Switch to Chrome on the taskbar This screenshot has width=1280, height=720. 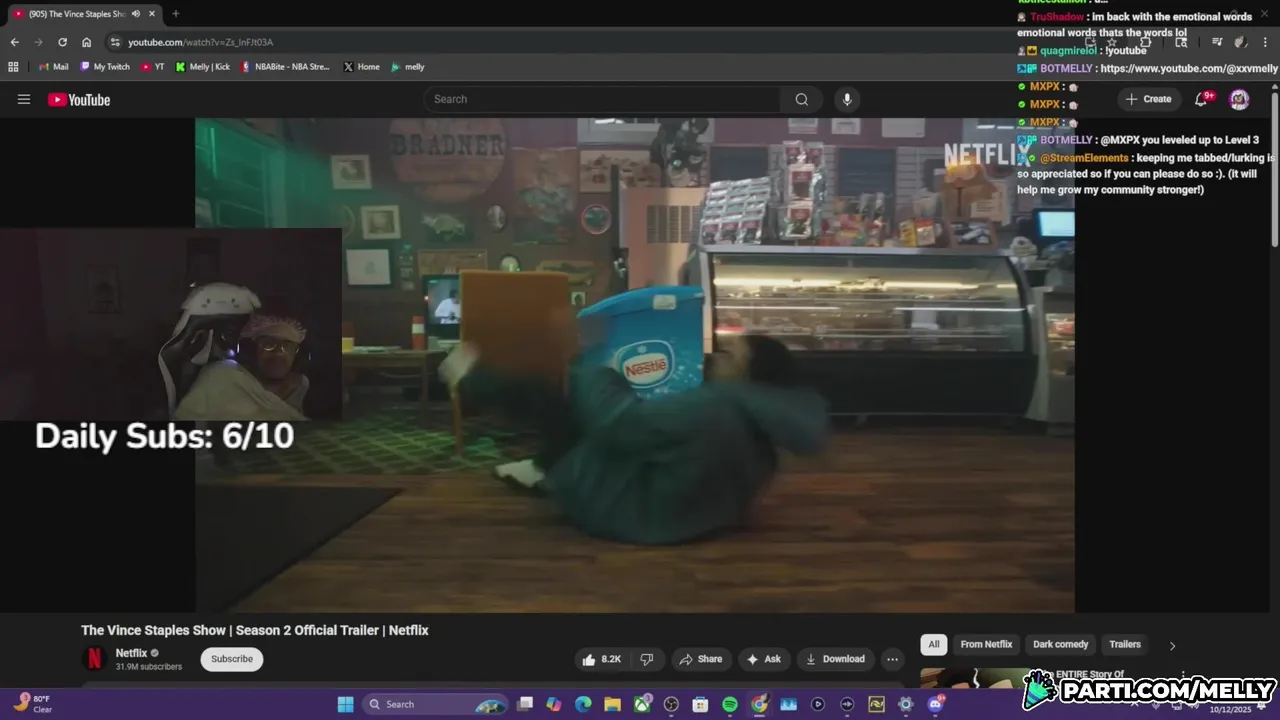pyautogui.click(x=759, y=704)
